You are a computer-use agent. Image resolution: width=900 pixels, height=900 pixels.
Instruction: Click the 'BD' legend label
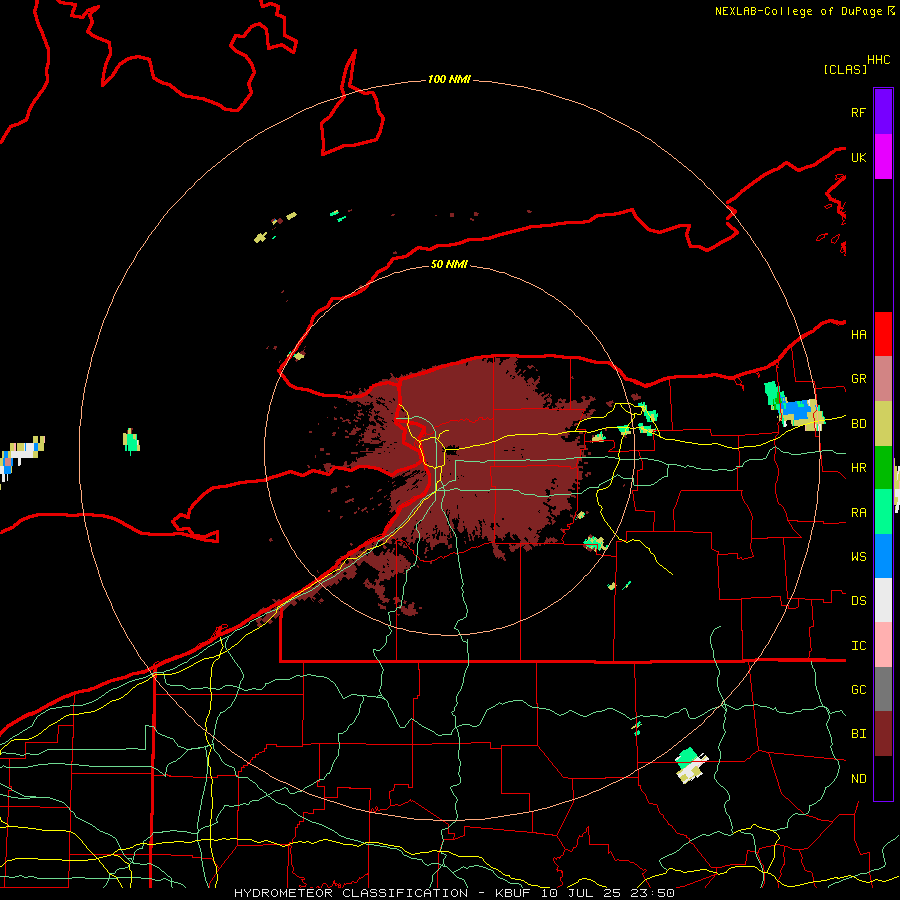(858, 424)
